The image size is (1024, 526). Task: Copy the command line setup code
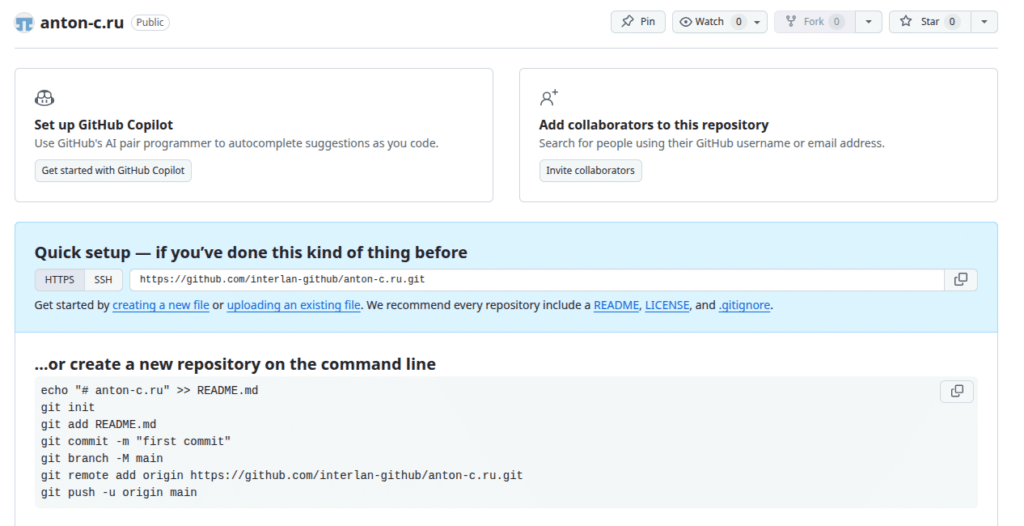(956, 391)
